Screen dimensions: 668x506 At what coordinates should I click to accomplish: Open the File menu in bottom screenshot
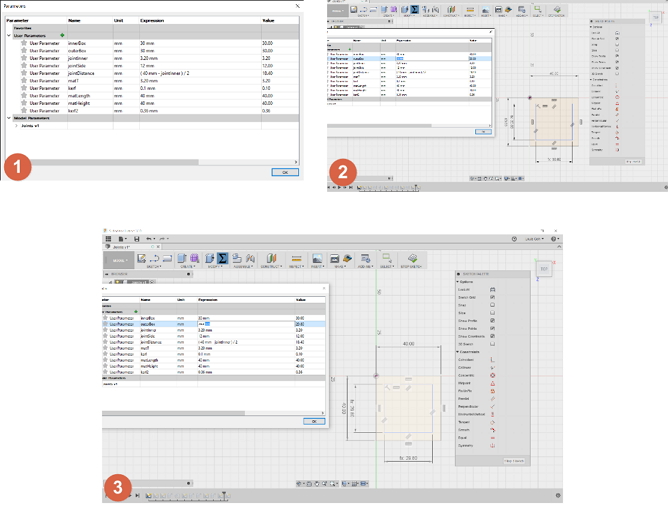123,239
